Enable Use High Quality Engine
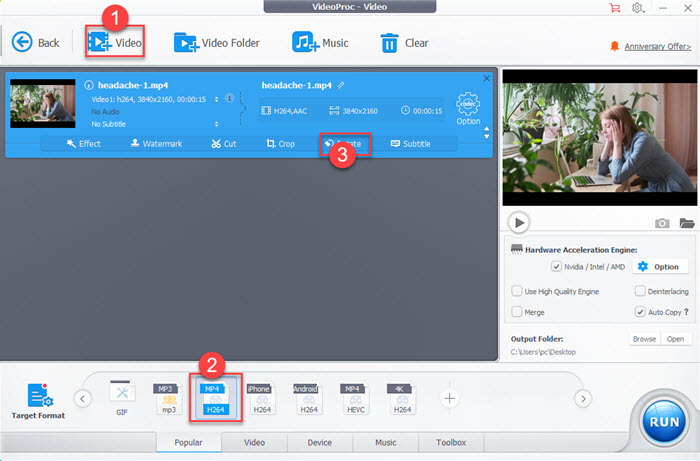 pos(517,291)
